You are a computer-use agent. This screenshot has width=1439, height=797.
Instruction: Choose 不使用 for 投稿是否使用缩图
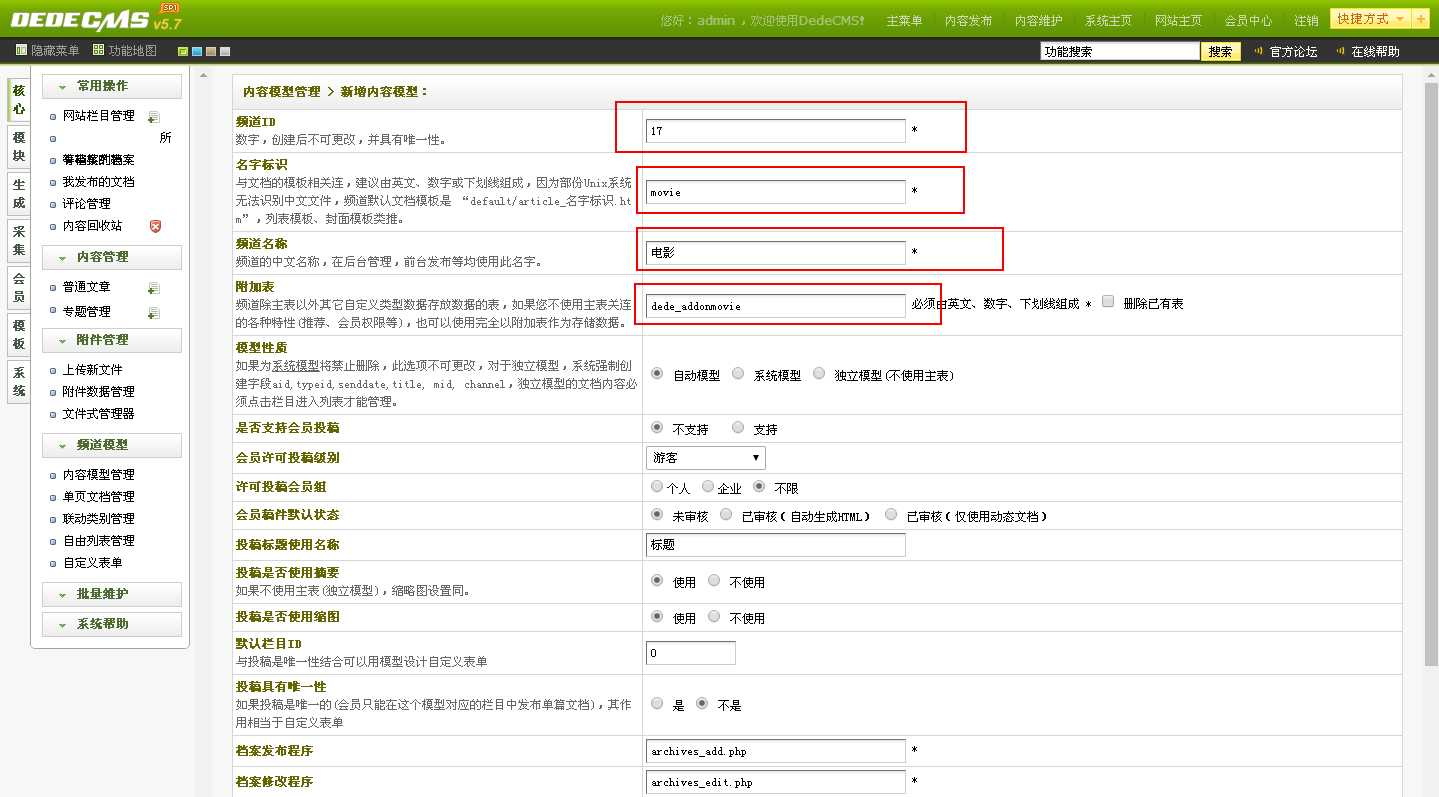coord(714,616)
